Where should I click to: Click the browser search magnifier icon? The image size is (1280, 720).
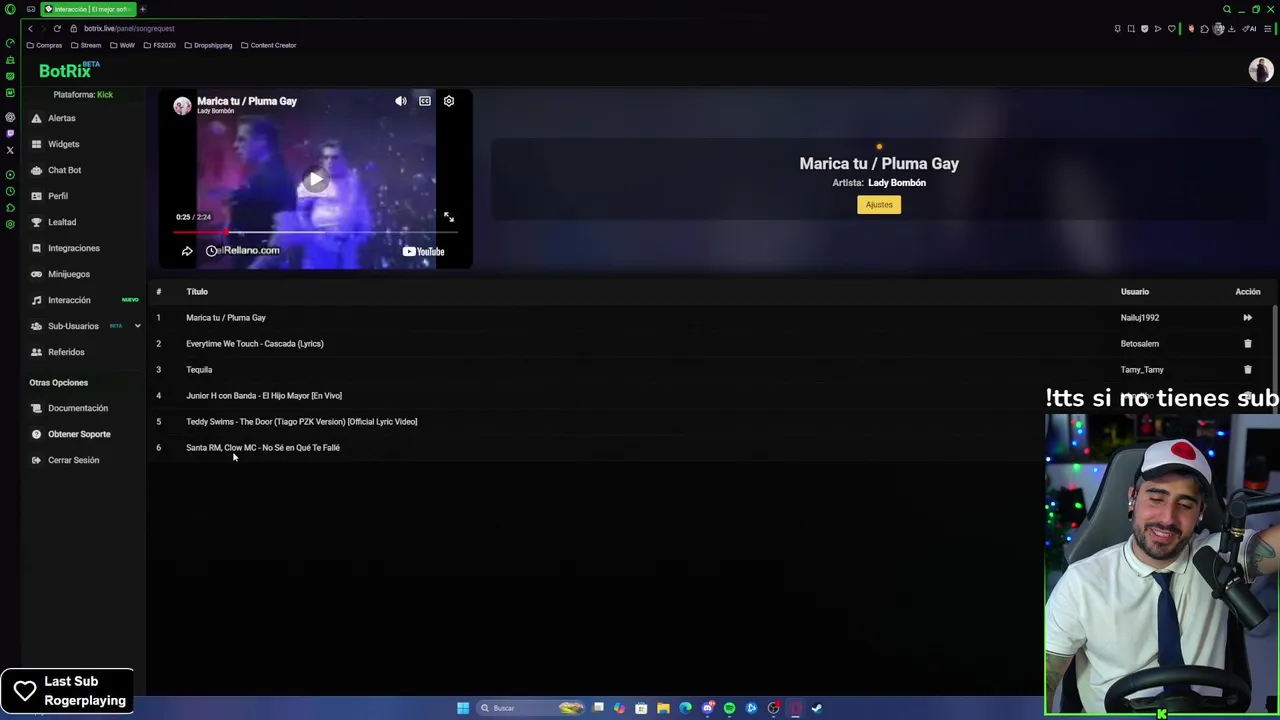(1227, 9)
